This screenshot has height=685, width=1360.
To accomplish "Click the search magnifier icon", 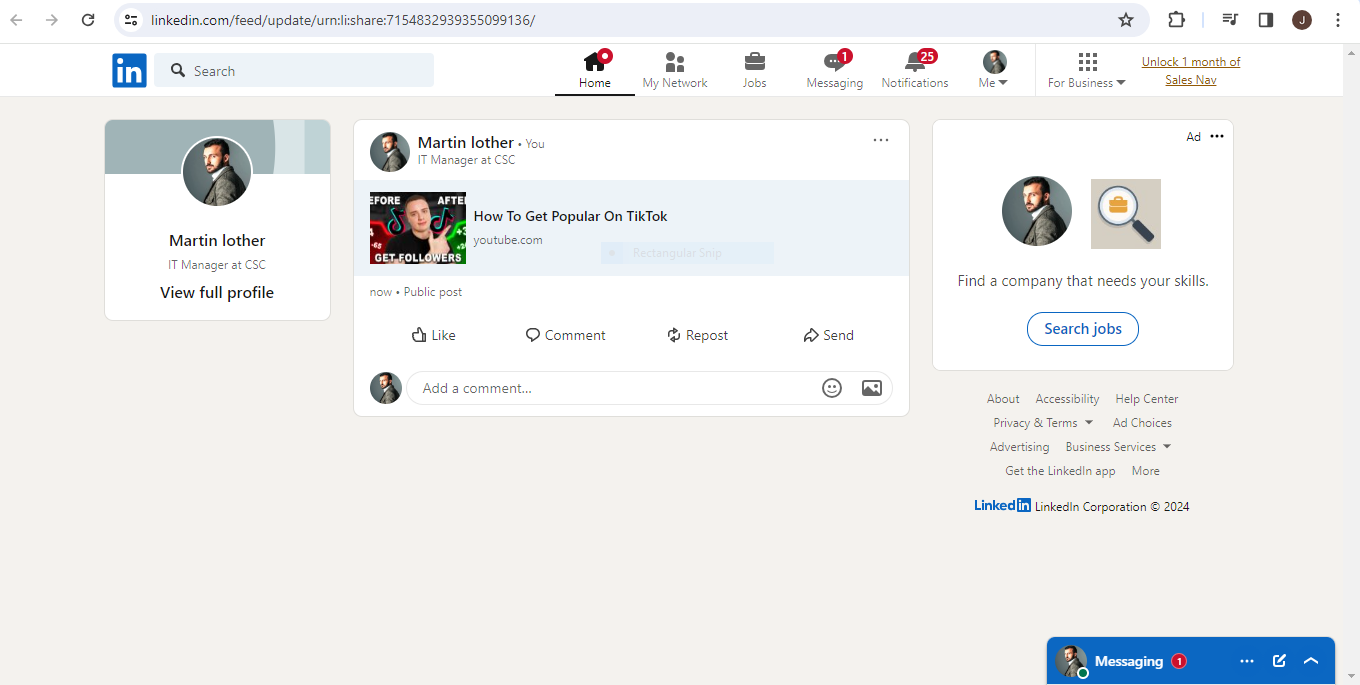I will (178, 70).
